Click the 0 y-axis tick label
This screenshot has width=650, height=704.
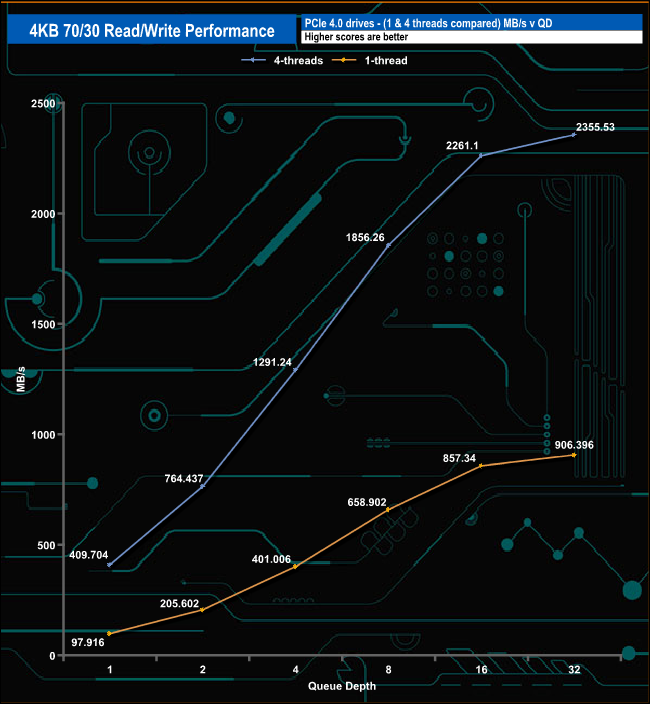point(52,656)
